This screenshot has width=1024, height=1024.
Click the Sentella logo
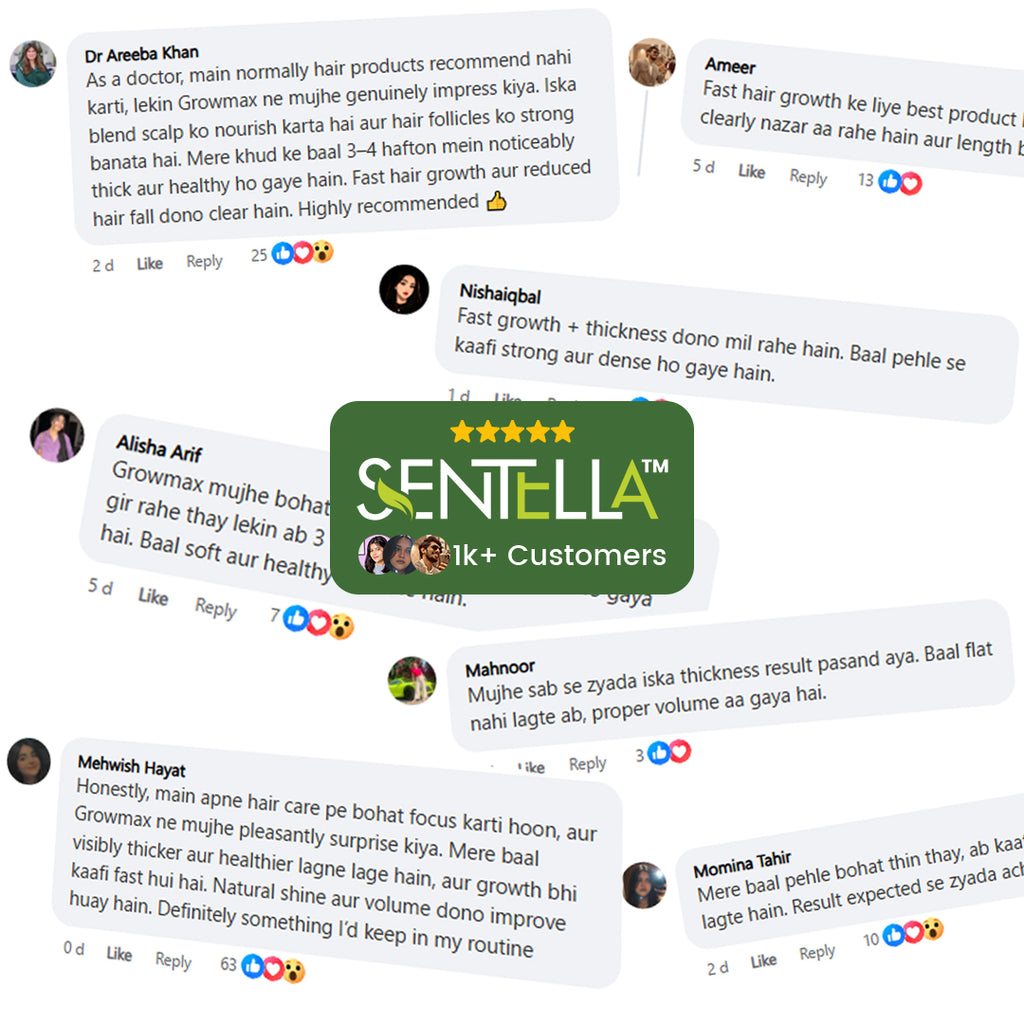pyautogui.click(x=512, y=488)
